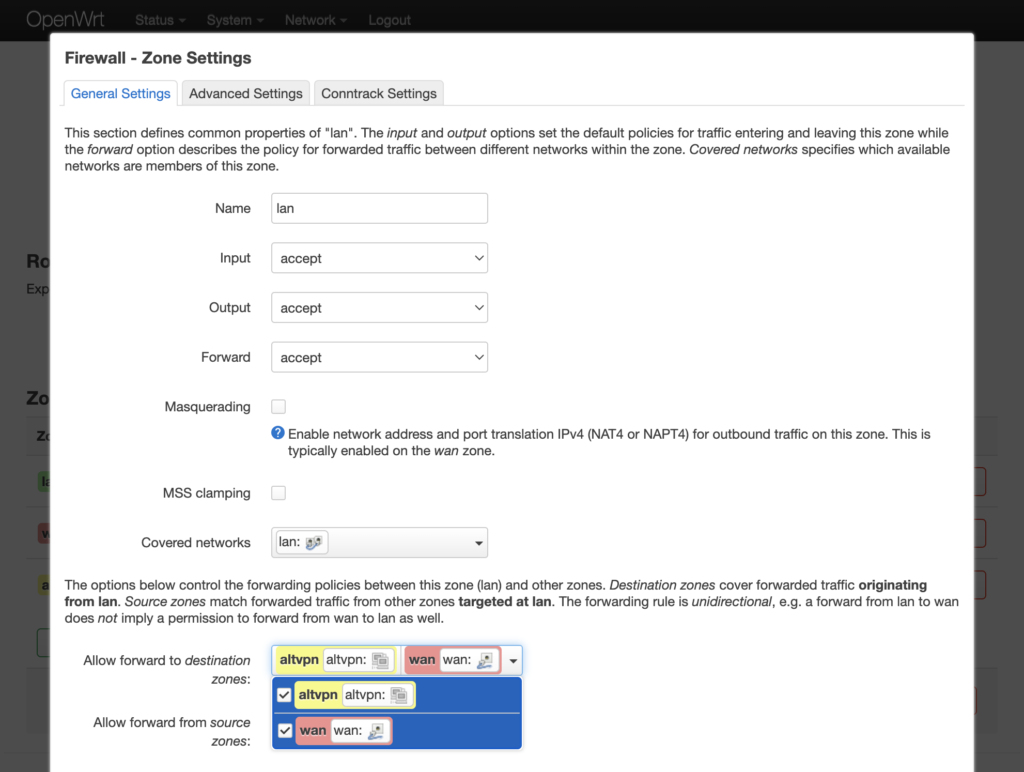Switch to the Conntrack Settings tab
The width and height of the screenshot is (1024, 772).
pos(378,93)
